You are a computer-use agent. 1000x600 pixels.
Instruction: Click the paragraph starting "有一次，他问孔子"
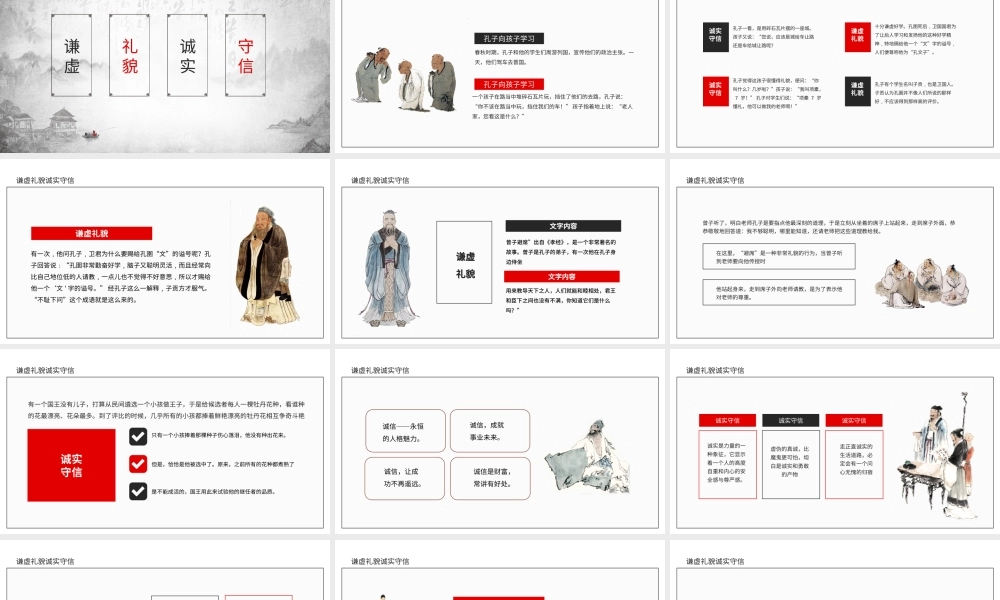(x=121, y=277)
